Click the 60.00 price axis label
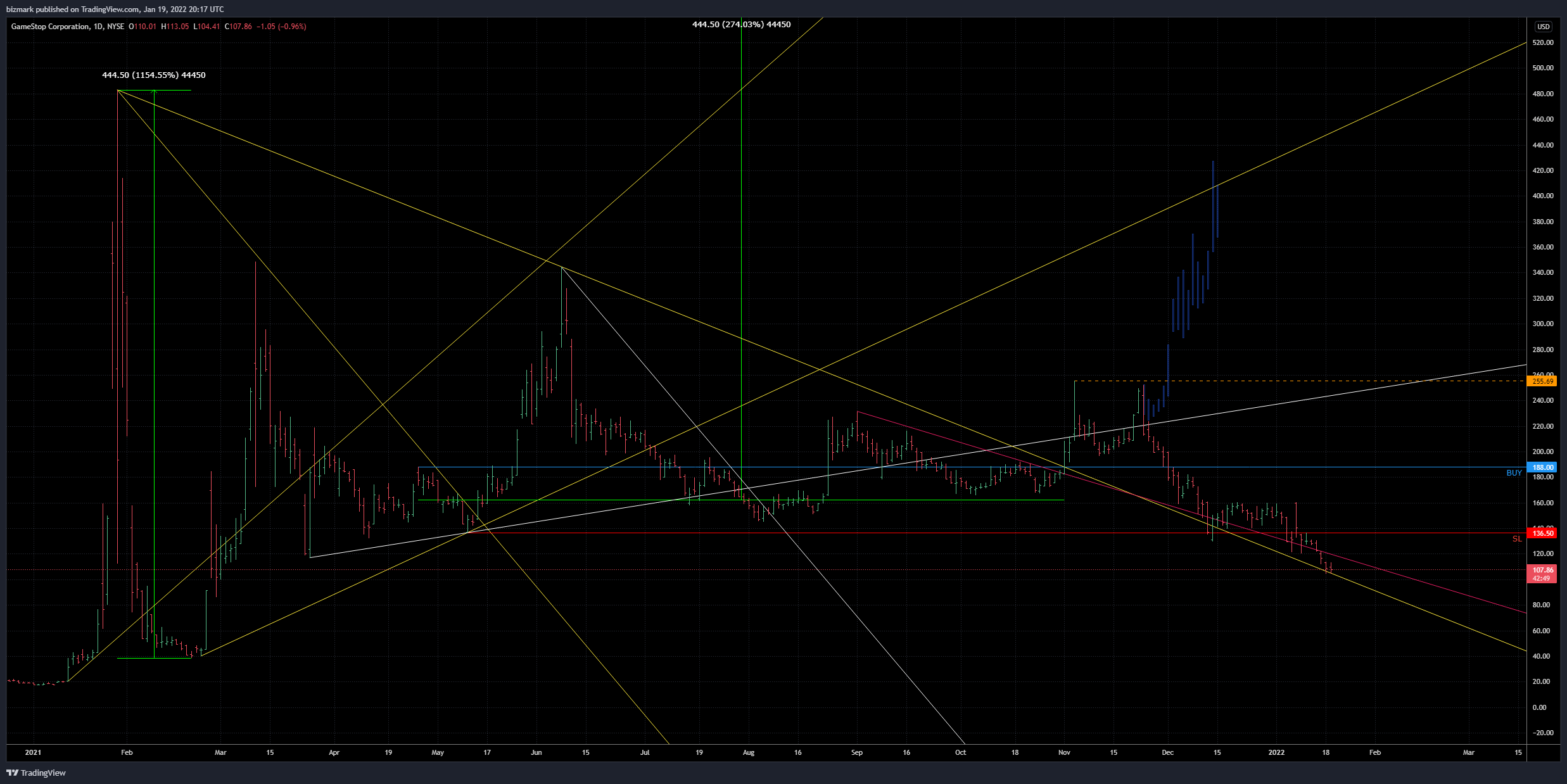 (1542, 631)
